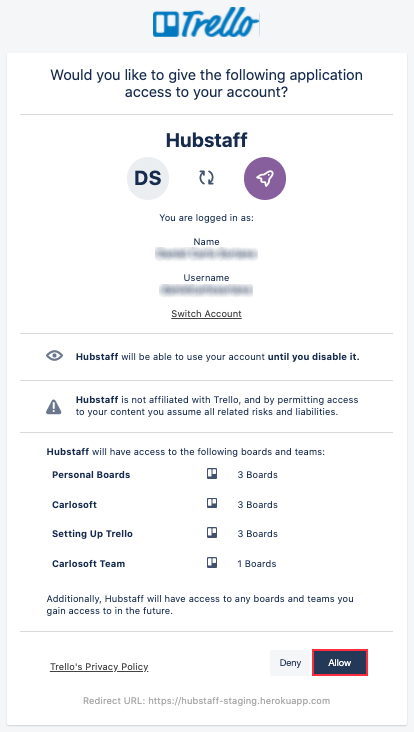Open Trello's Privacy Policy link
The image size is (414, 732).
99,667
